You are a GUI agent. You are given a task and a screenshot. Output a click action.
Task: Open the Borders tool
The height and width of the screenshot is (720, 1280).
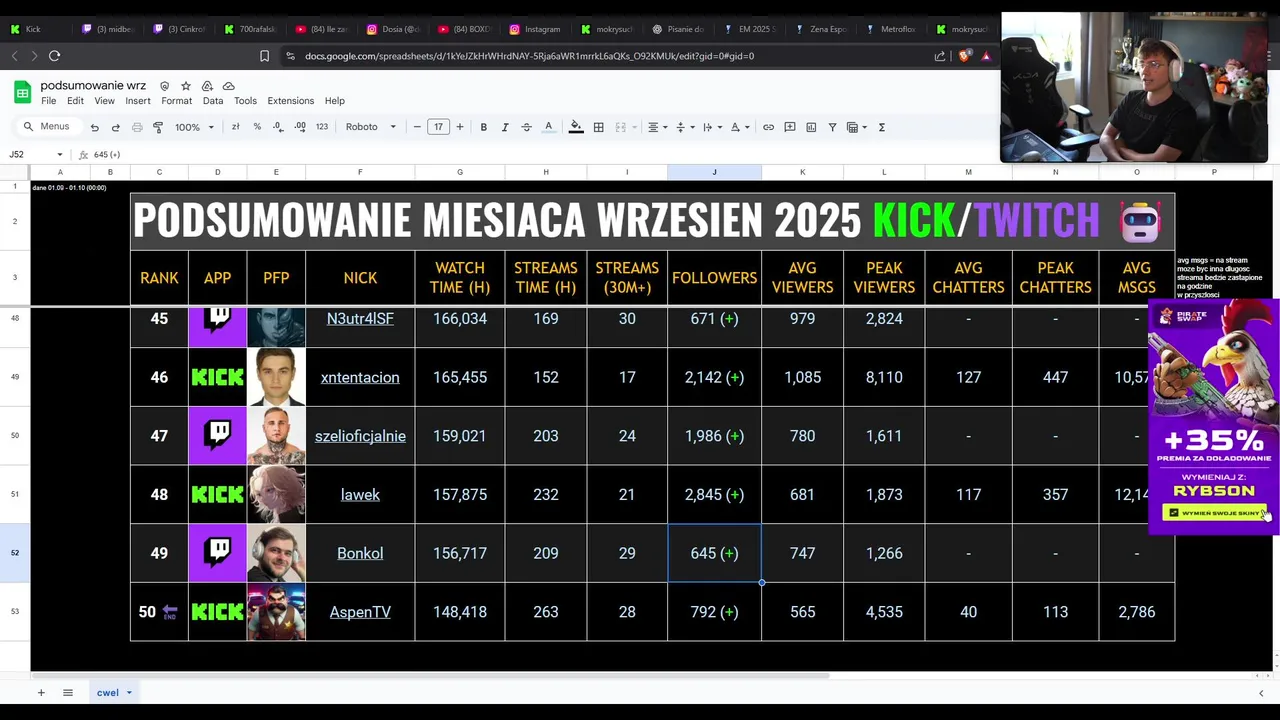[x=598, y=127]
